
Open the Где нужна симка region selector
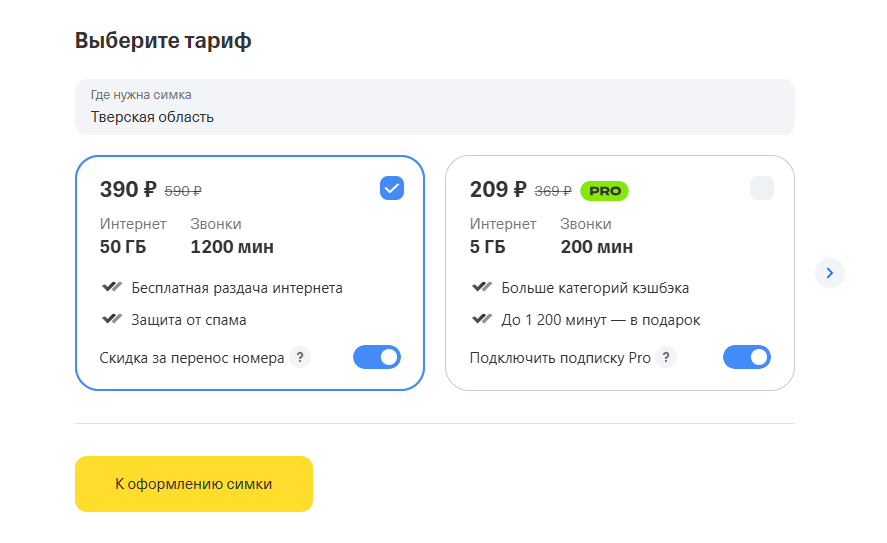tap(434, 107)
